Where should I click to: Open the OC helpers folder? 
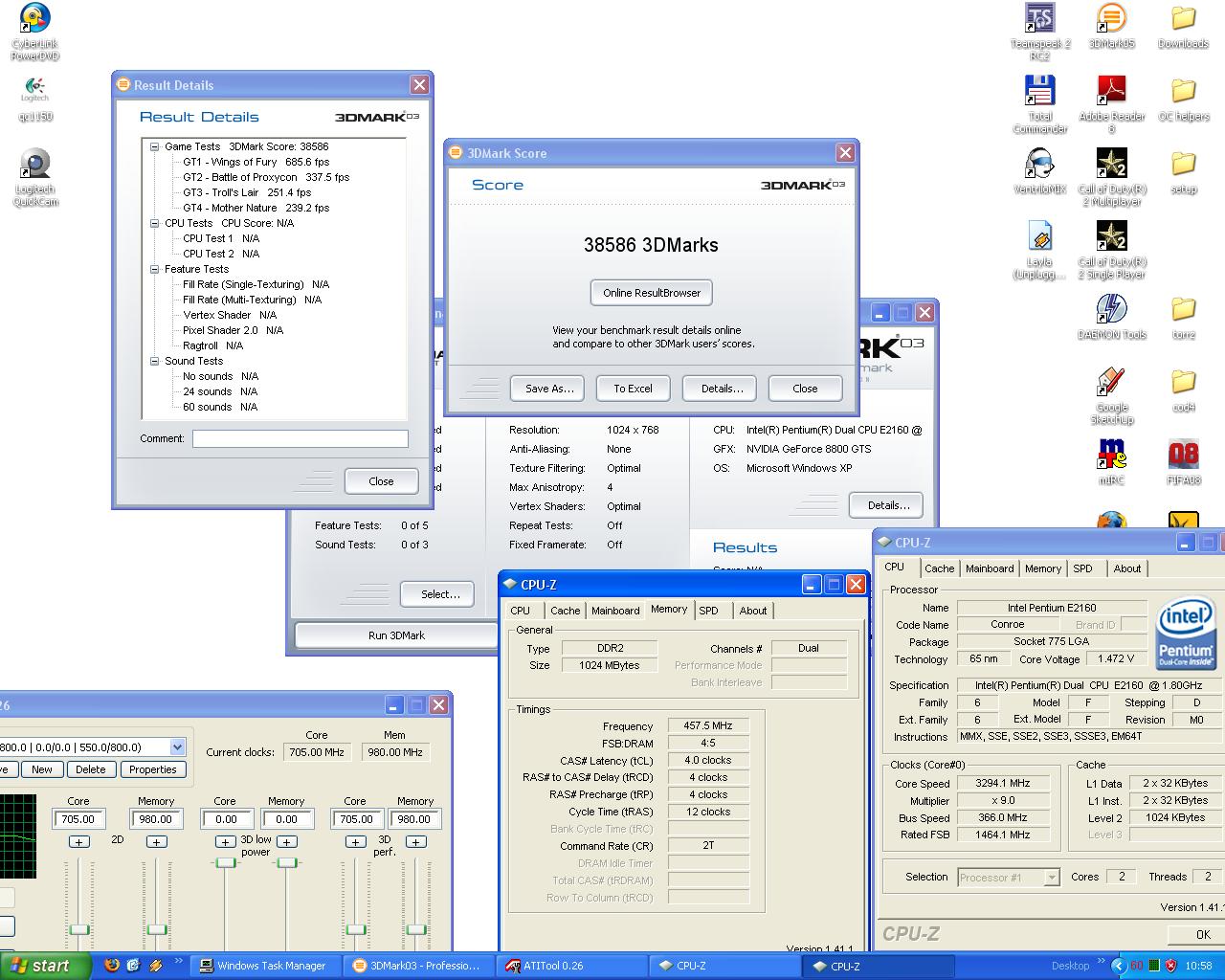pos(1184,100)
